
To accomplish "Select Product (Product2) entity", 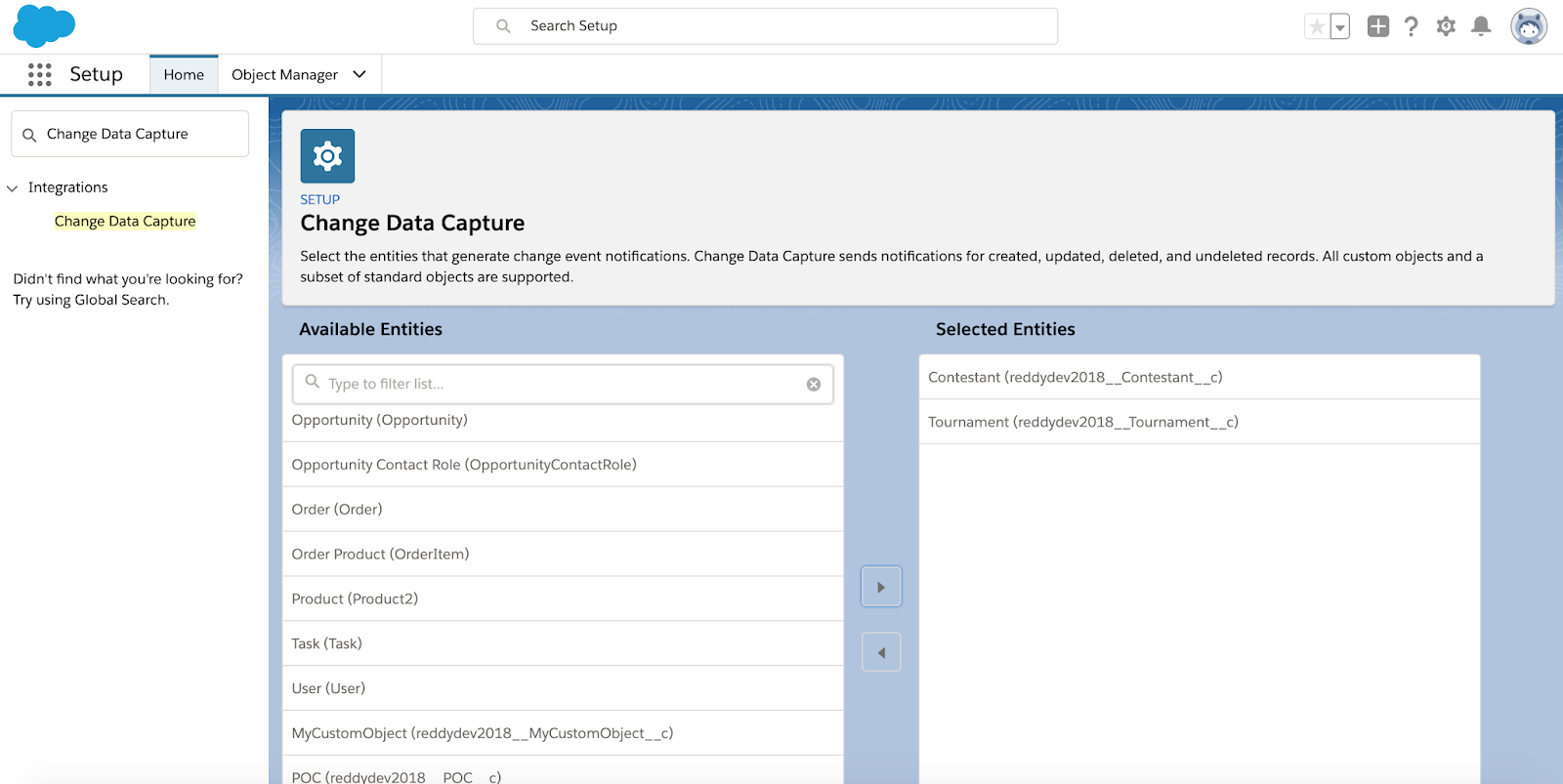I will click(563, 599).
